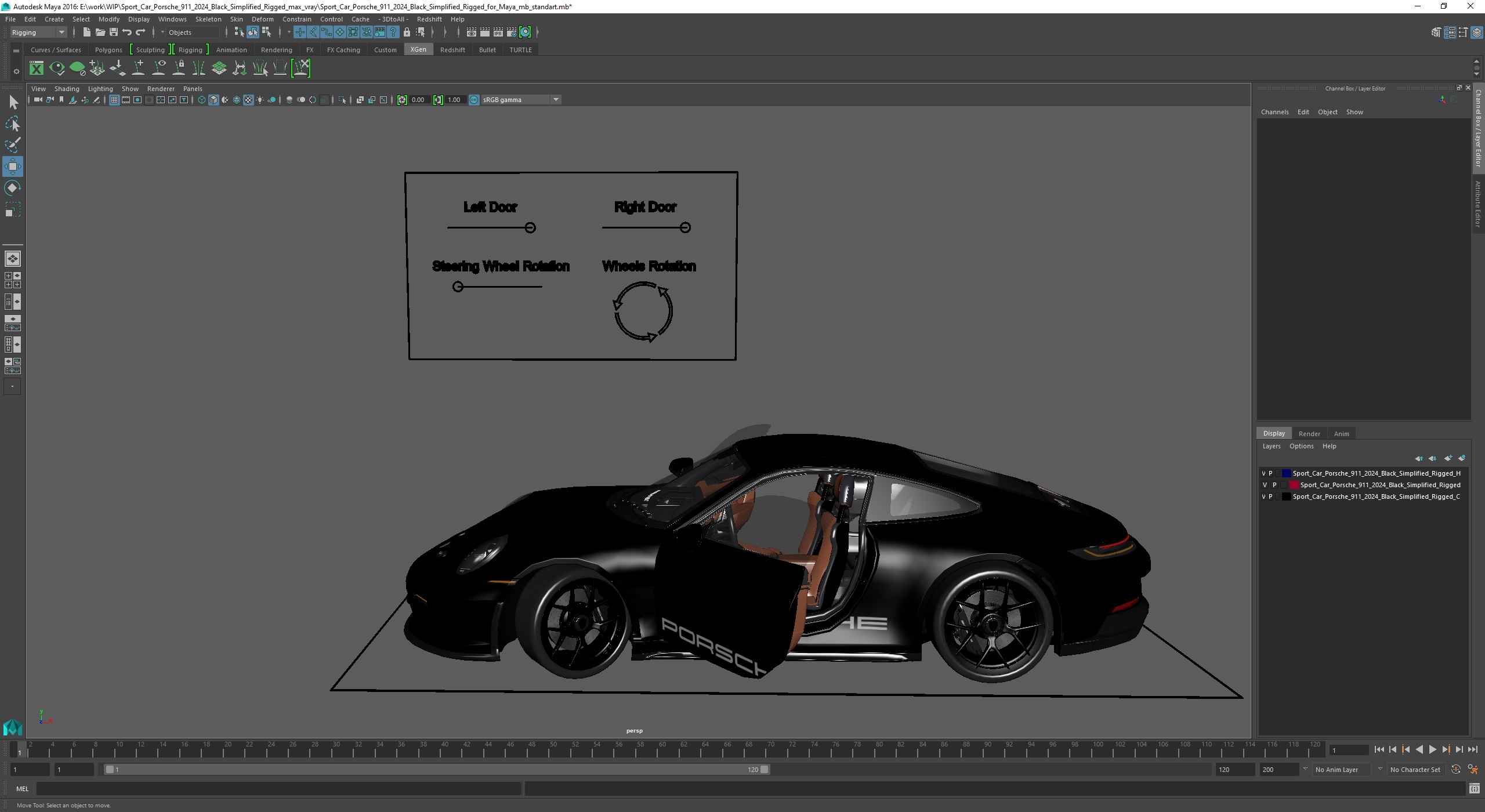The width and height of the screenshot is (1485, 812).
Task: Open a scene with the folder icon
Action: [x=100, y=32]
